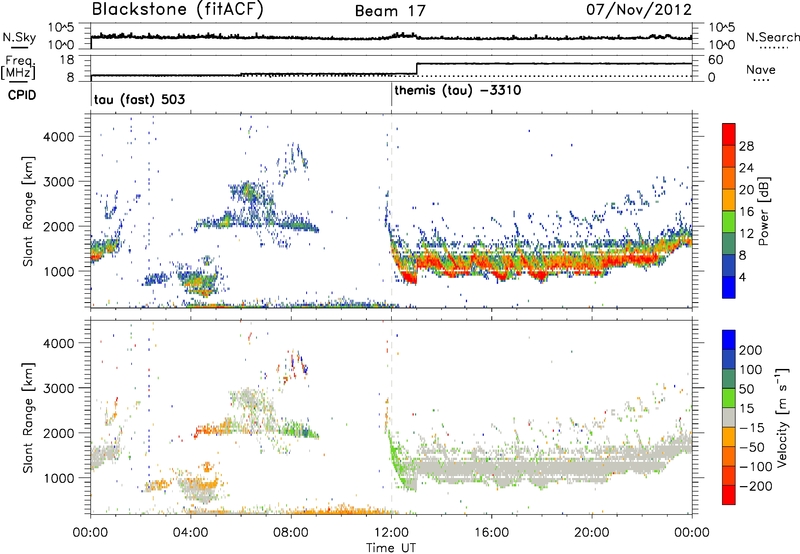Click the "18" frequency axis tick label
The height and width of the screenshot is (554, 800).
pyautogui.click(x=66, y=60)
